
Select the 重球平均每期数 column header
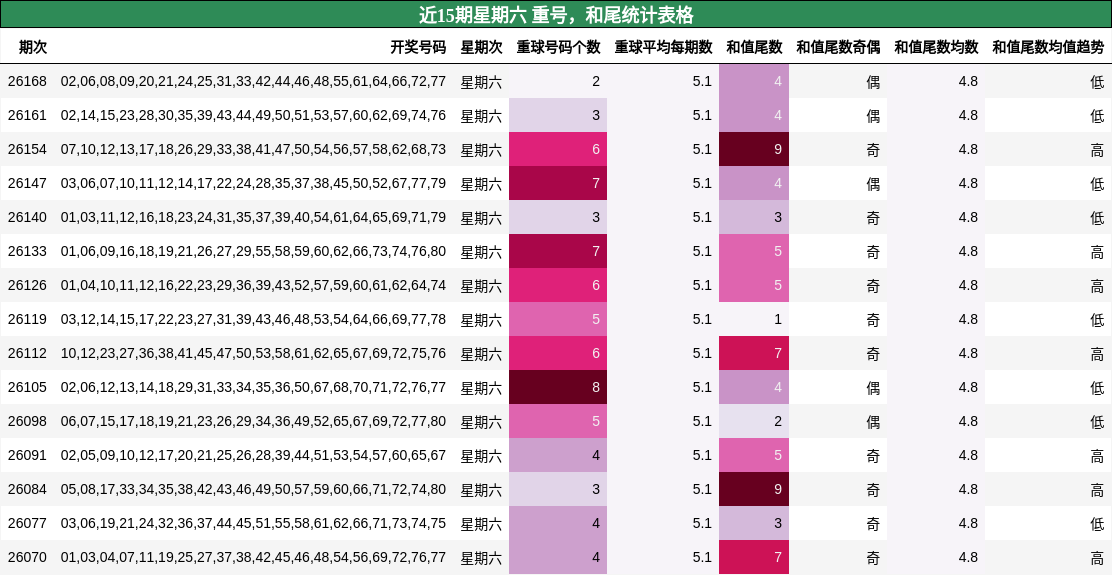(x=663, y=48)
